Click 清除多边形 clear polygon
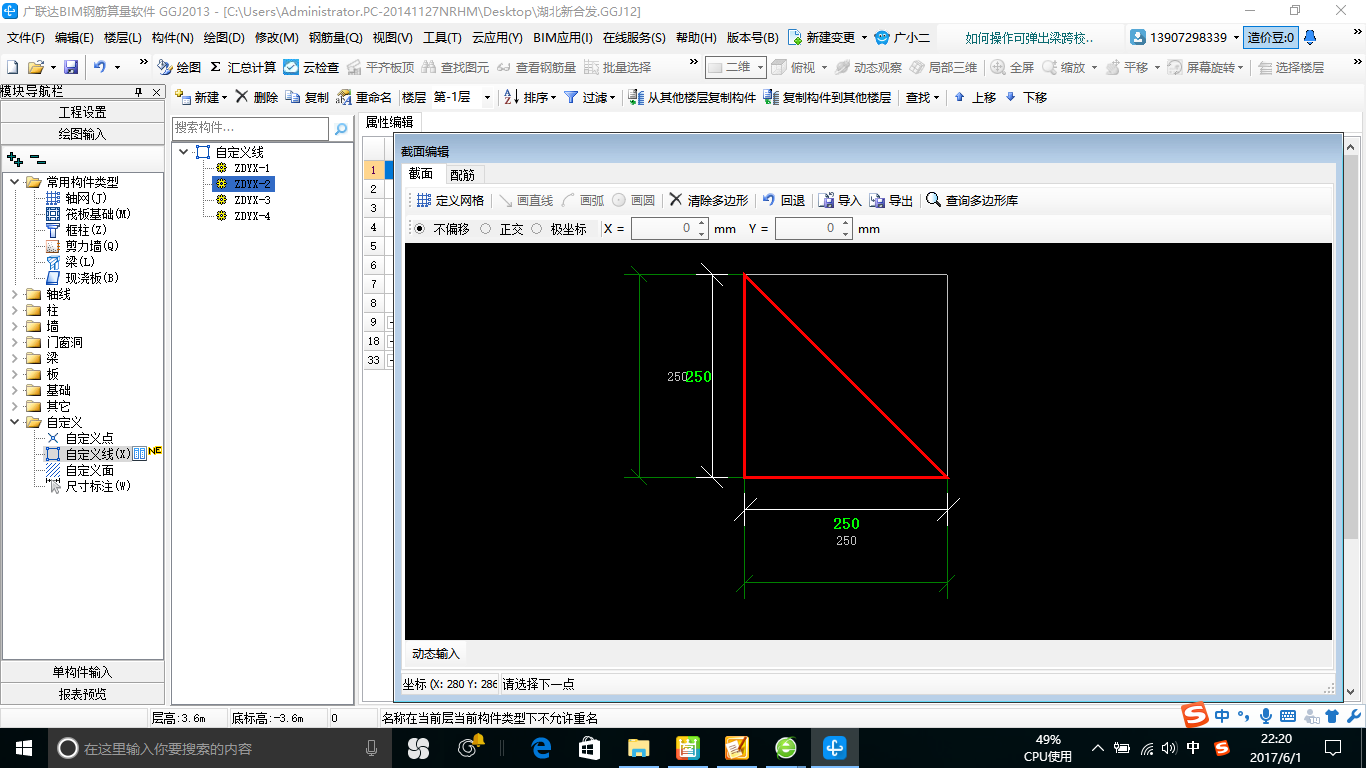 point(708,200)
